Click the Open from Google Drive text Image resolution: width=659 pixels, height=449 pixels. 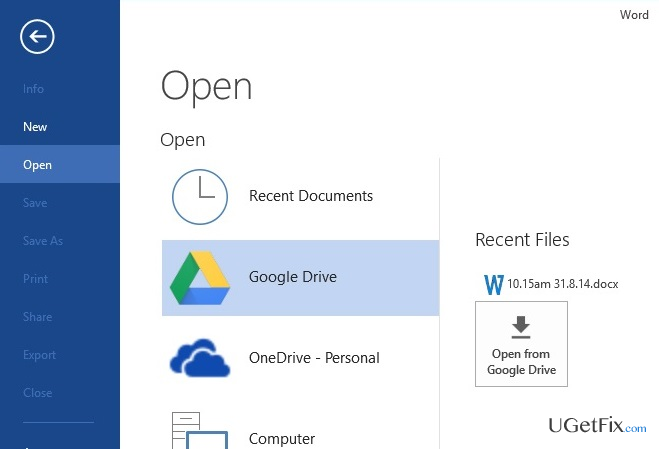tap(521, 362)
